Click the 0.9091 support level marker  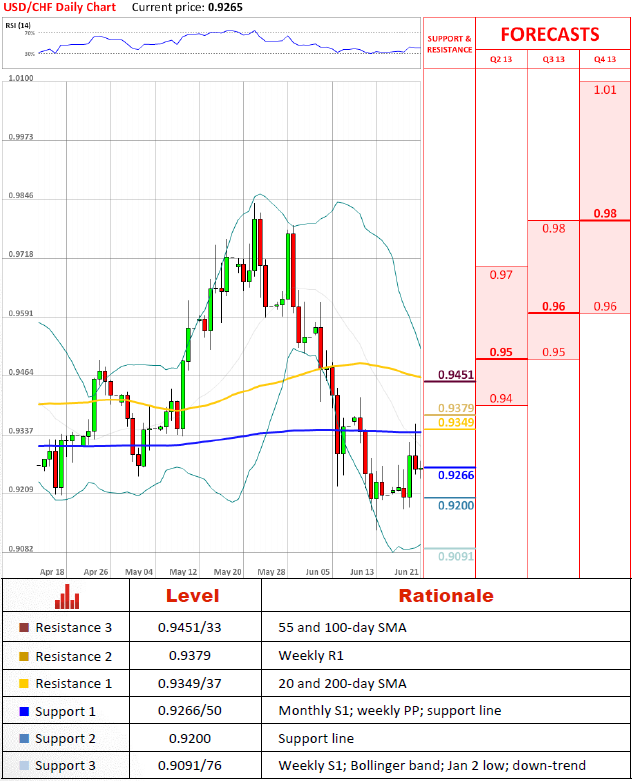click(456, 556)
